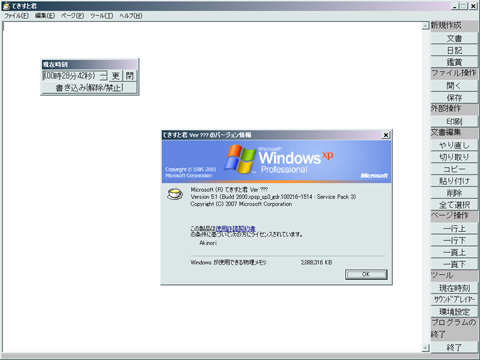Open the ツール(T) menu
Screen dimensions: 480x360
102,16
